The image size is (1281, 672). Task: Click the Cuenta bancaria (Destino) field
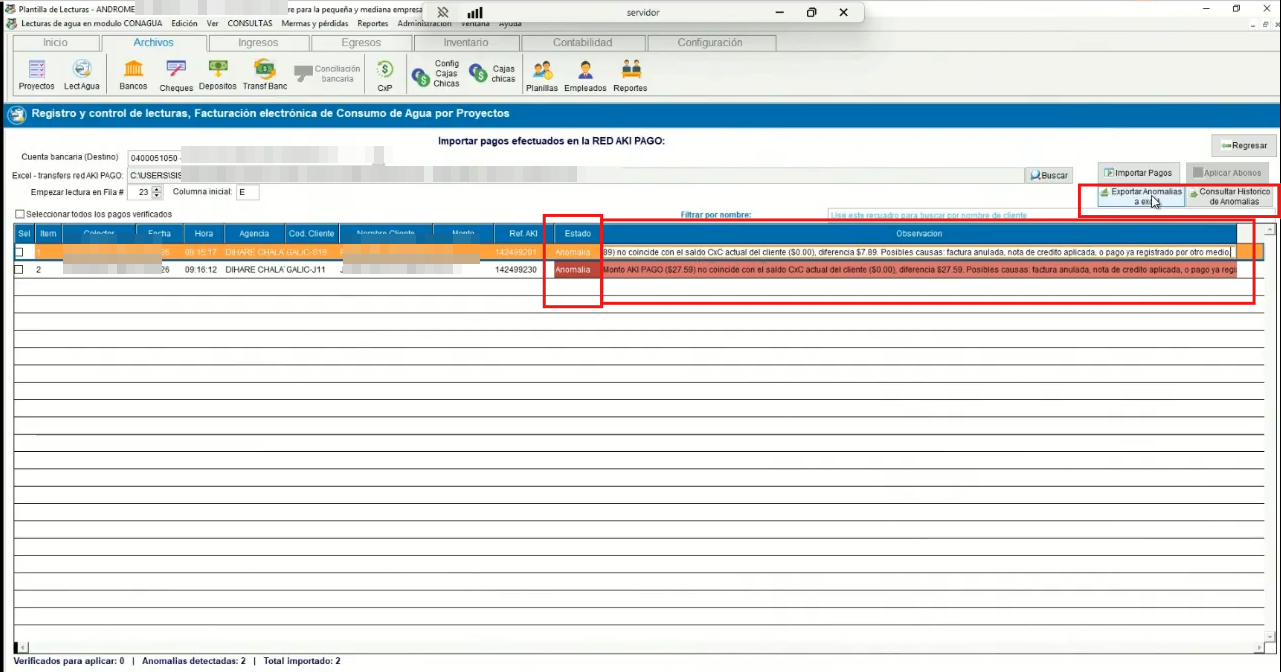click(x=256, y=158)
